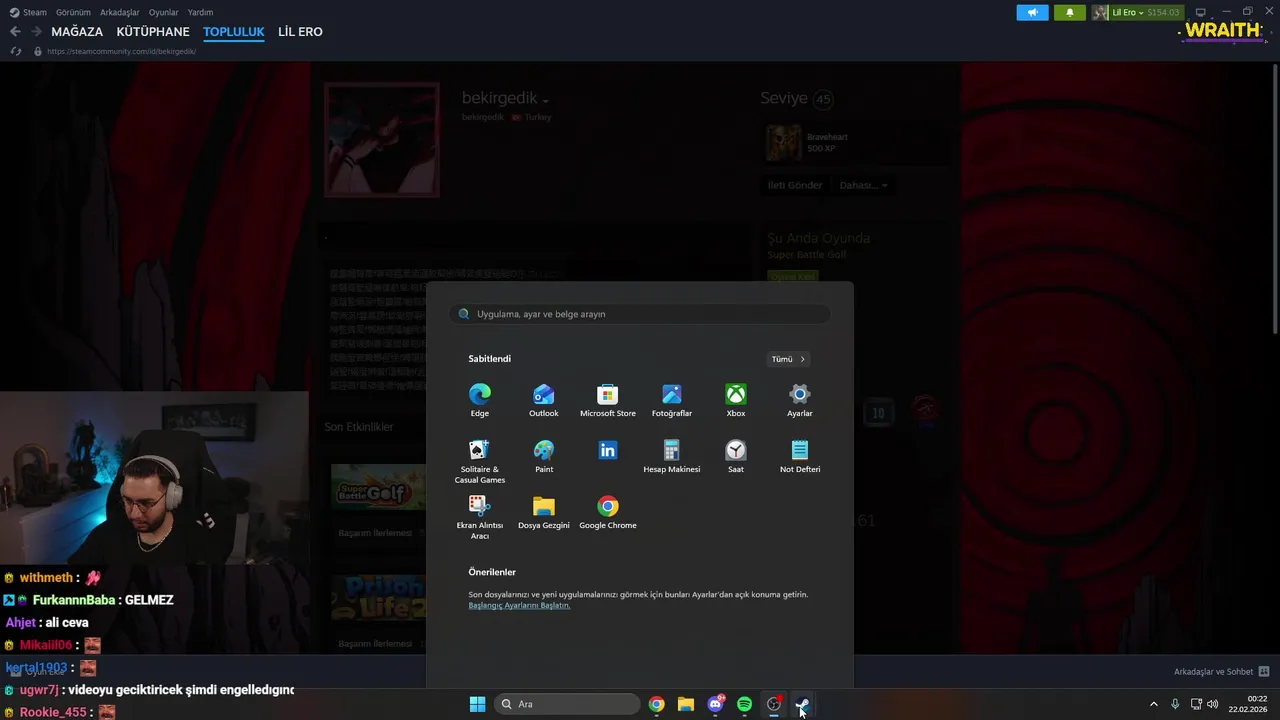Open the Görünüm menu
Screen dimensions: 1280x720
tap(73, 12)
